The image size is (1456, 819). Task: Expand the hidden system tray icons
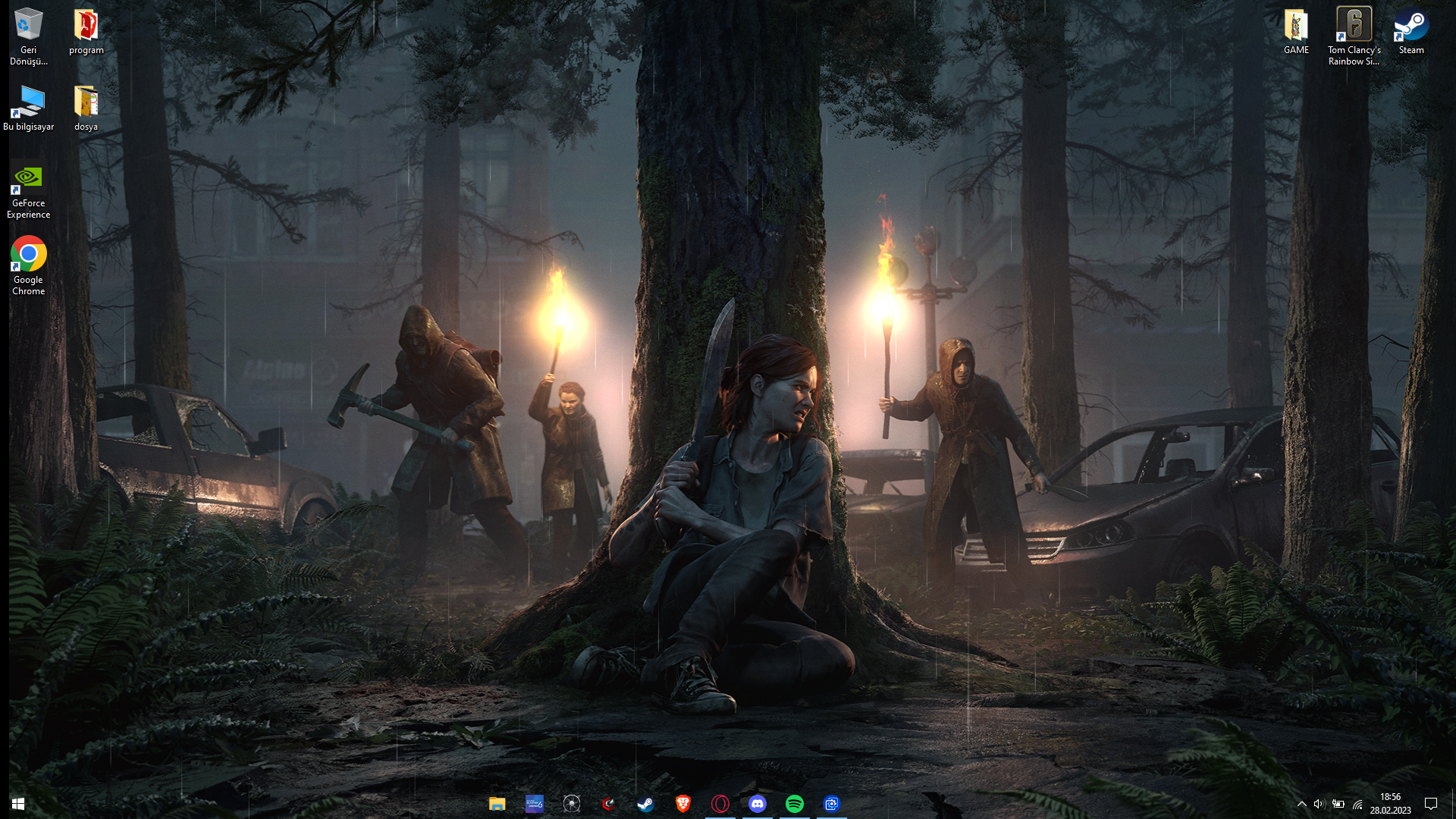(x=1301, y=804)
